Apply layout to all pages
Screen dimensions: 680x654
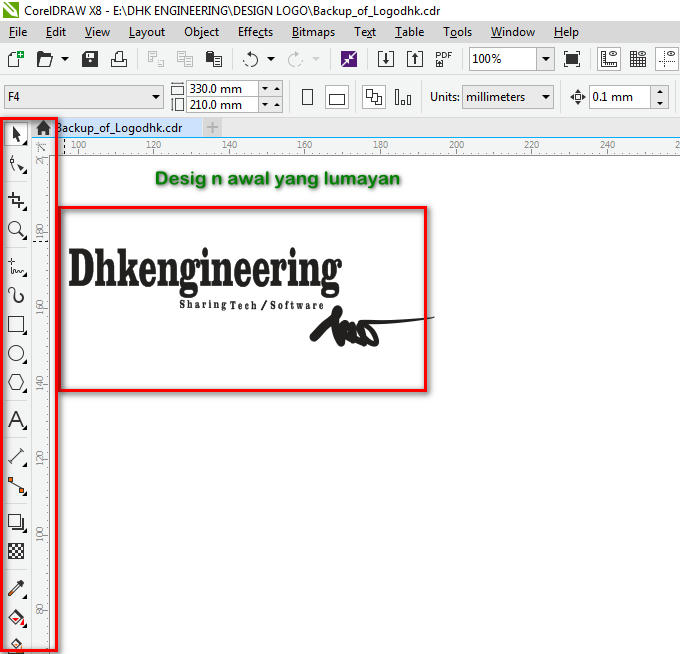(x=374, y=97)
